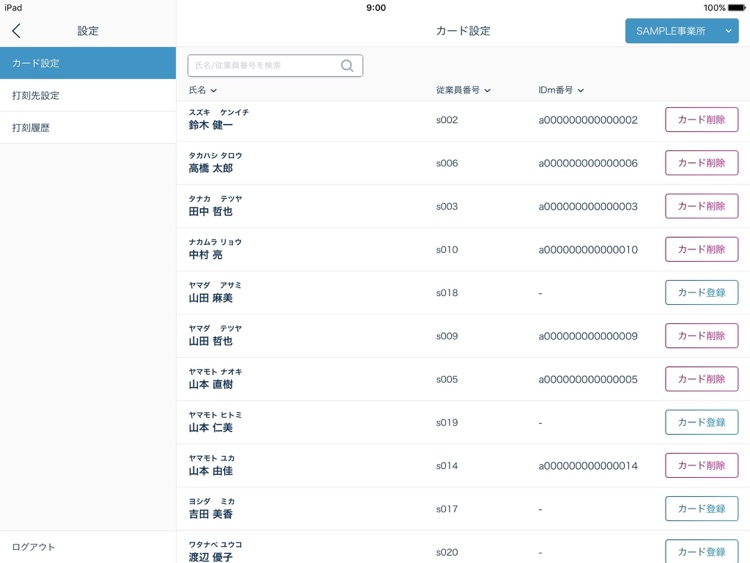Go back using the back arrow
The image size is (750, 563).
pos(16,31)
